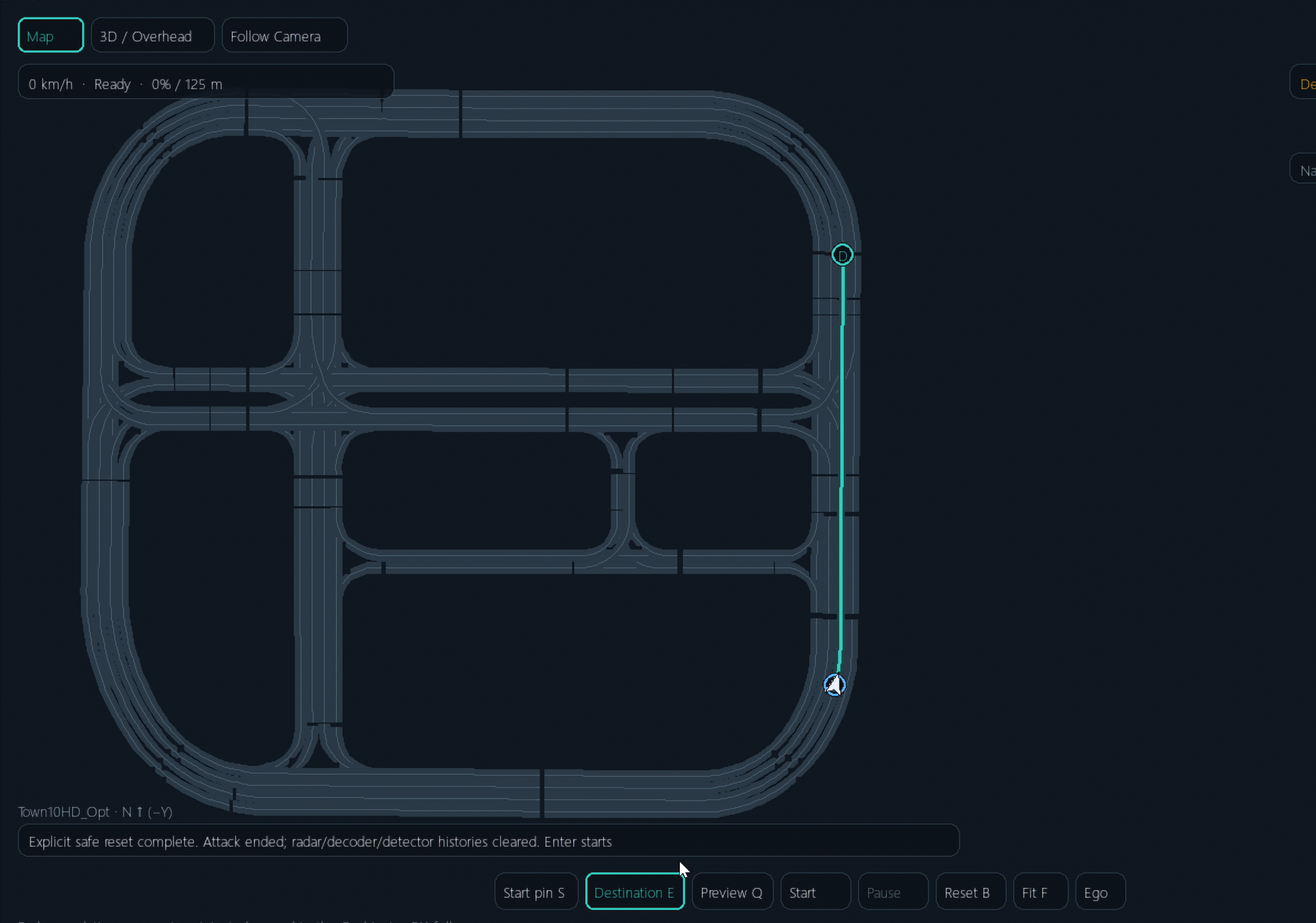Image resolution: width=1316 pixels, height=923 pixels.
Task: Fit the map with Fit F
Action: pyautogui.click(x=1040, y=892)
